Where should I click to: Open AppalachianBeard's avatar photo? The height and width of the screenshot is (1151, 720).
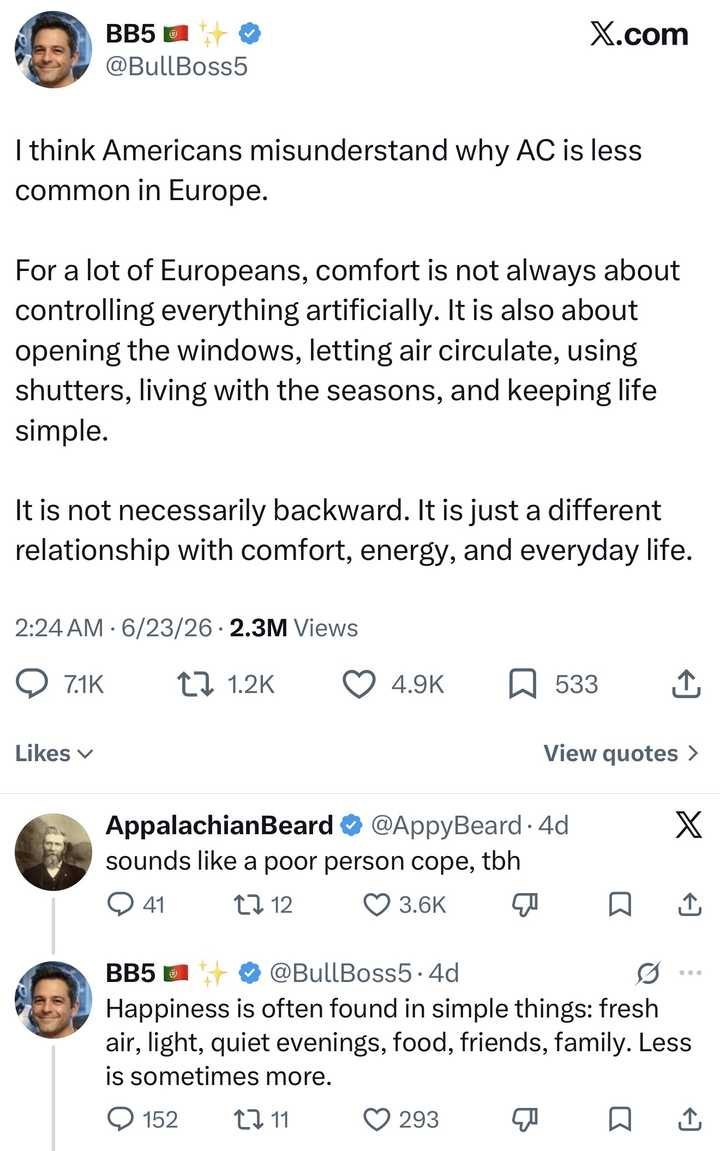coord(54,852)
